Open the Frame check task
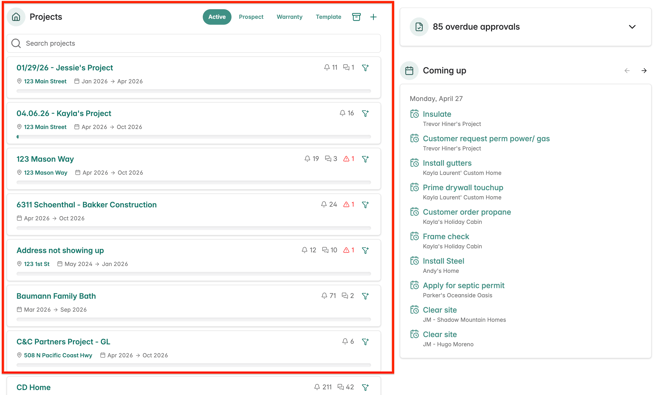The height and width of the screenshot is (395, 670). tap(446, 236)
